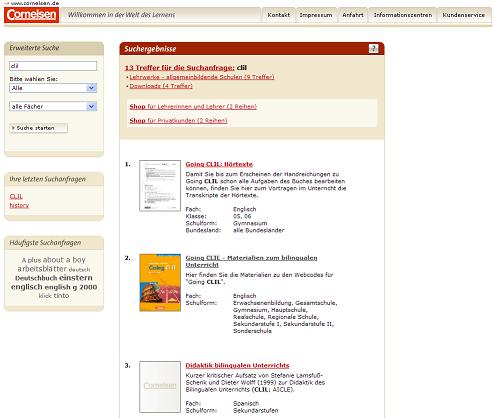This screenshot has height=419, width=495.
Task: Open the Going CLIL Hörtexte document thumbnail
Action: tap(160, 186)
